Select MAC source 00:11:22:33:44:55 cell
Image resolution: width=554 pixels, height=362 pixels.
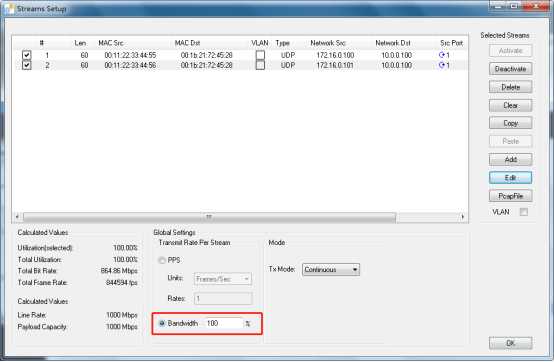(130, 55)
